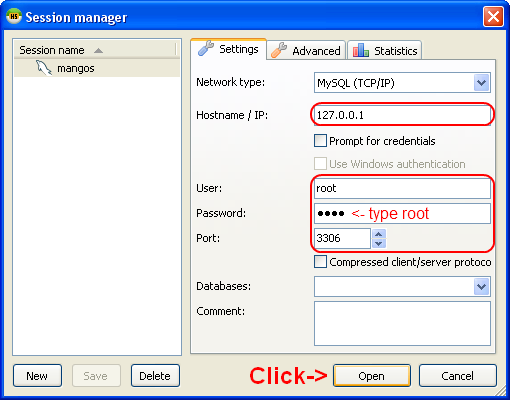The width and height of the screenshot is (510, 400).
Task: Click the Open button to connect
Action: click(x=372, y=376)
